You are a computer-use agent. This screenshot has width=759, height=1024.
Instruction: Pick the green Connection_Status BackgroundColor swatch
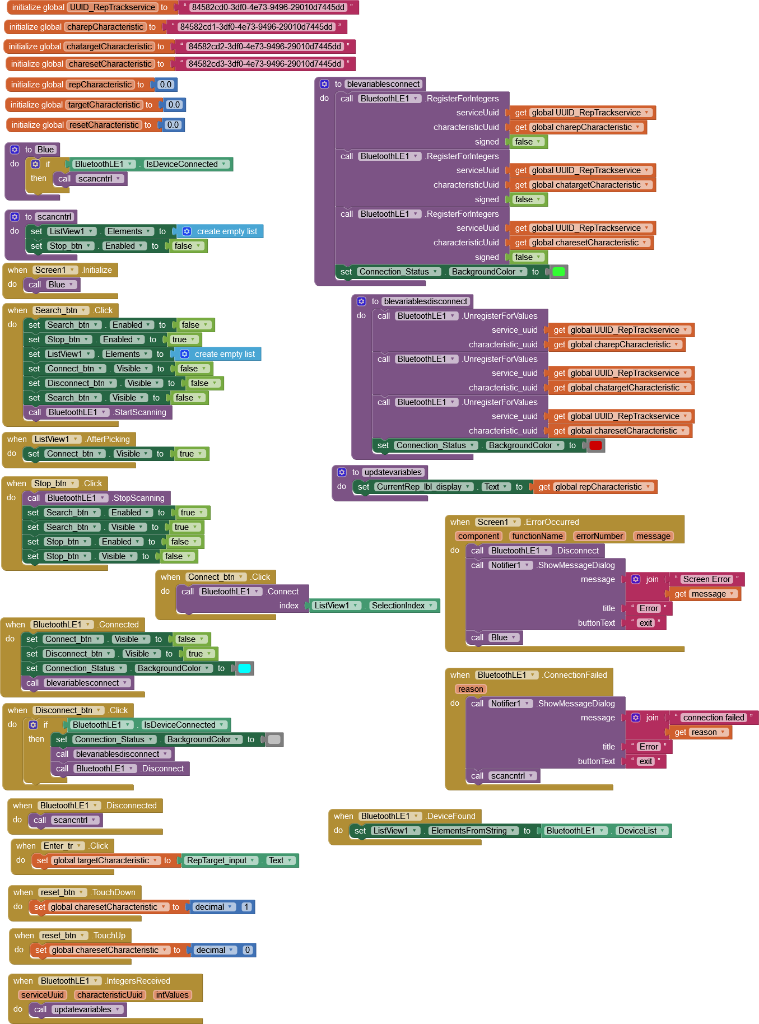(559, 272)
